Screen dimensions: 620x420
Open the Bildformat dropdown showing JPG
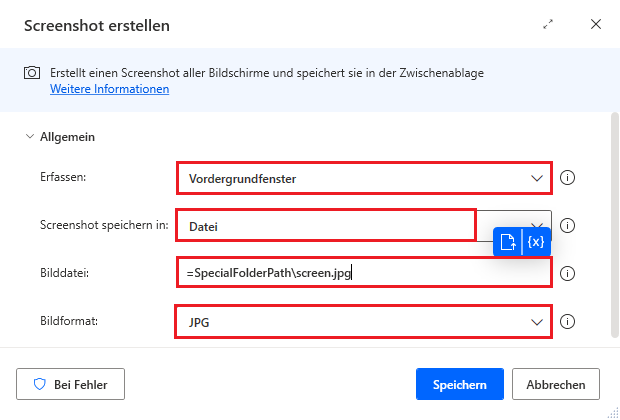tap(363, 322)
